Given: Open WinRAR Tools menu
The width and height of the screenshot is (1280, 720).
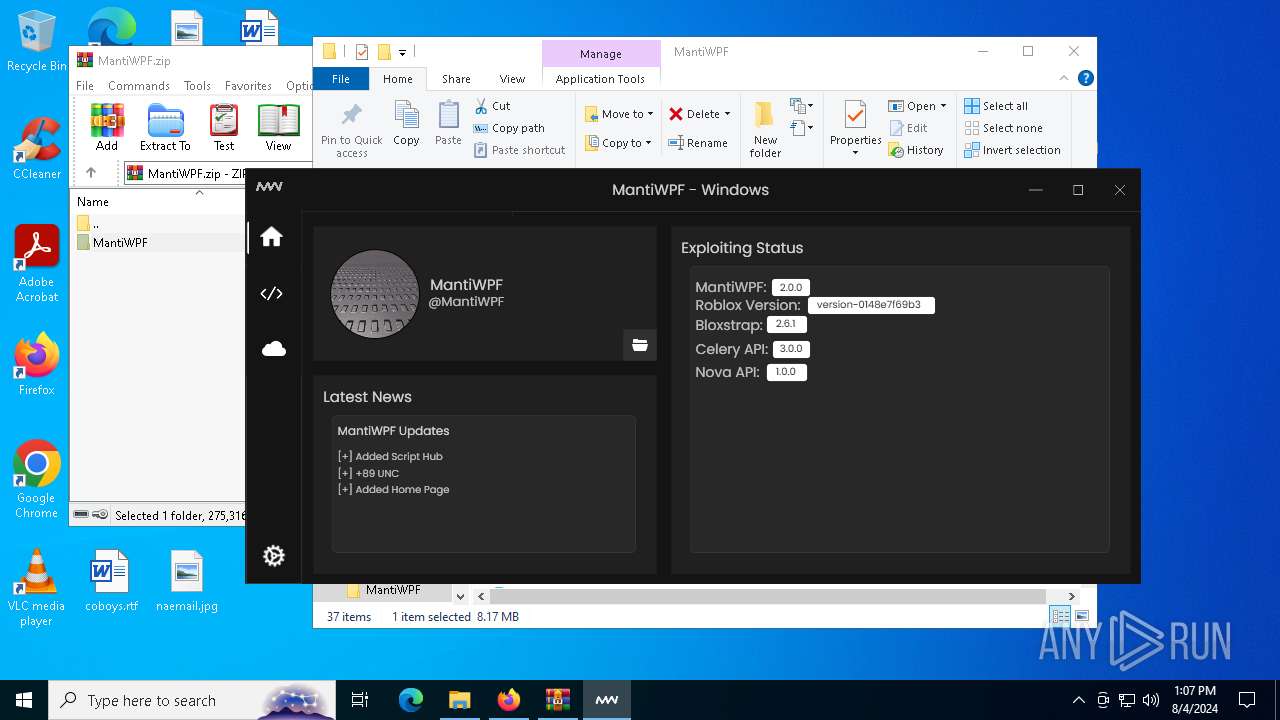Looking at the screenshot, I should click(x=197, y=86).
